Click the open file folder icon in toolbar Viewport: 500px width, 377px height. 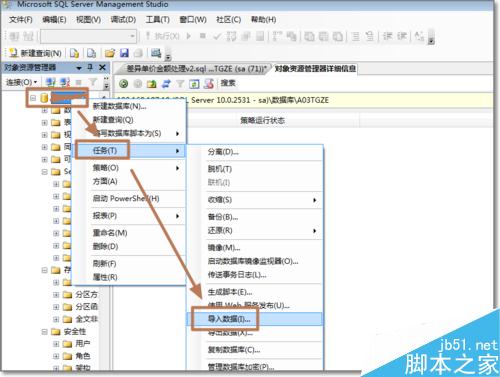click(x=109, y=53)
